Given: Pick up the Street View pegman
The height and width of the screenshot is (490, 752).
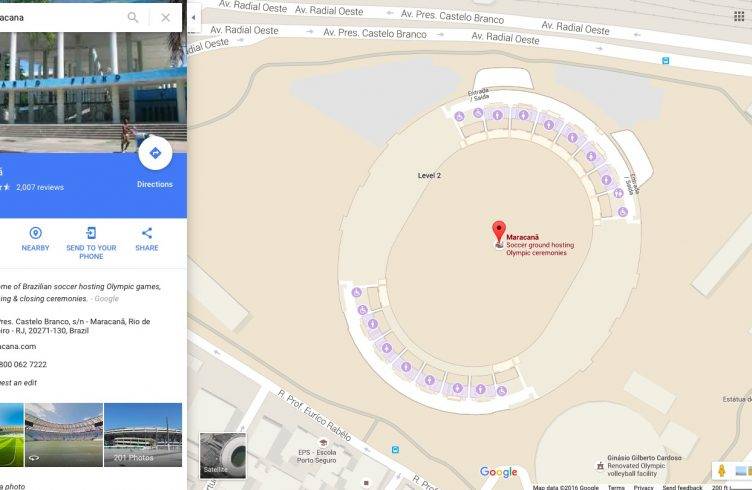Looking at the screenshot, I should [x=721, y=470].
